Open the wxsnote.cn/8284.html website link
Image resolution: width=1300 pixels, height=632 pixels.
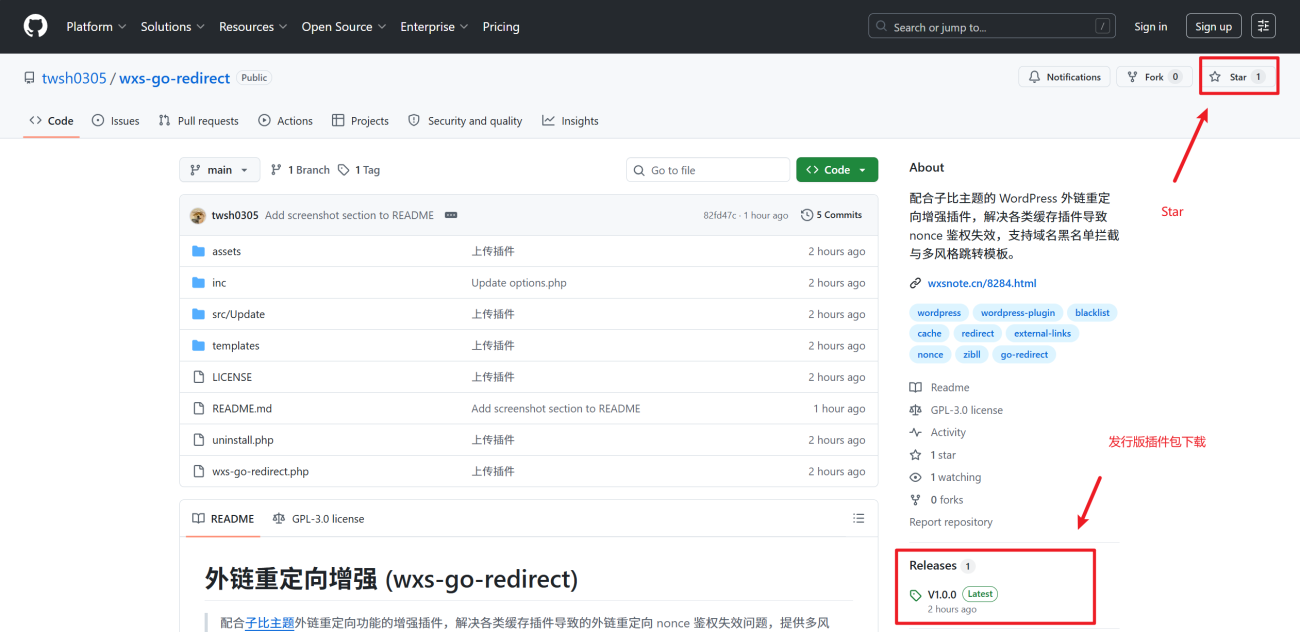click(982, 284)
